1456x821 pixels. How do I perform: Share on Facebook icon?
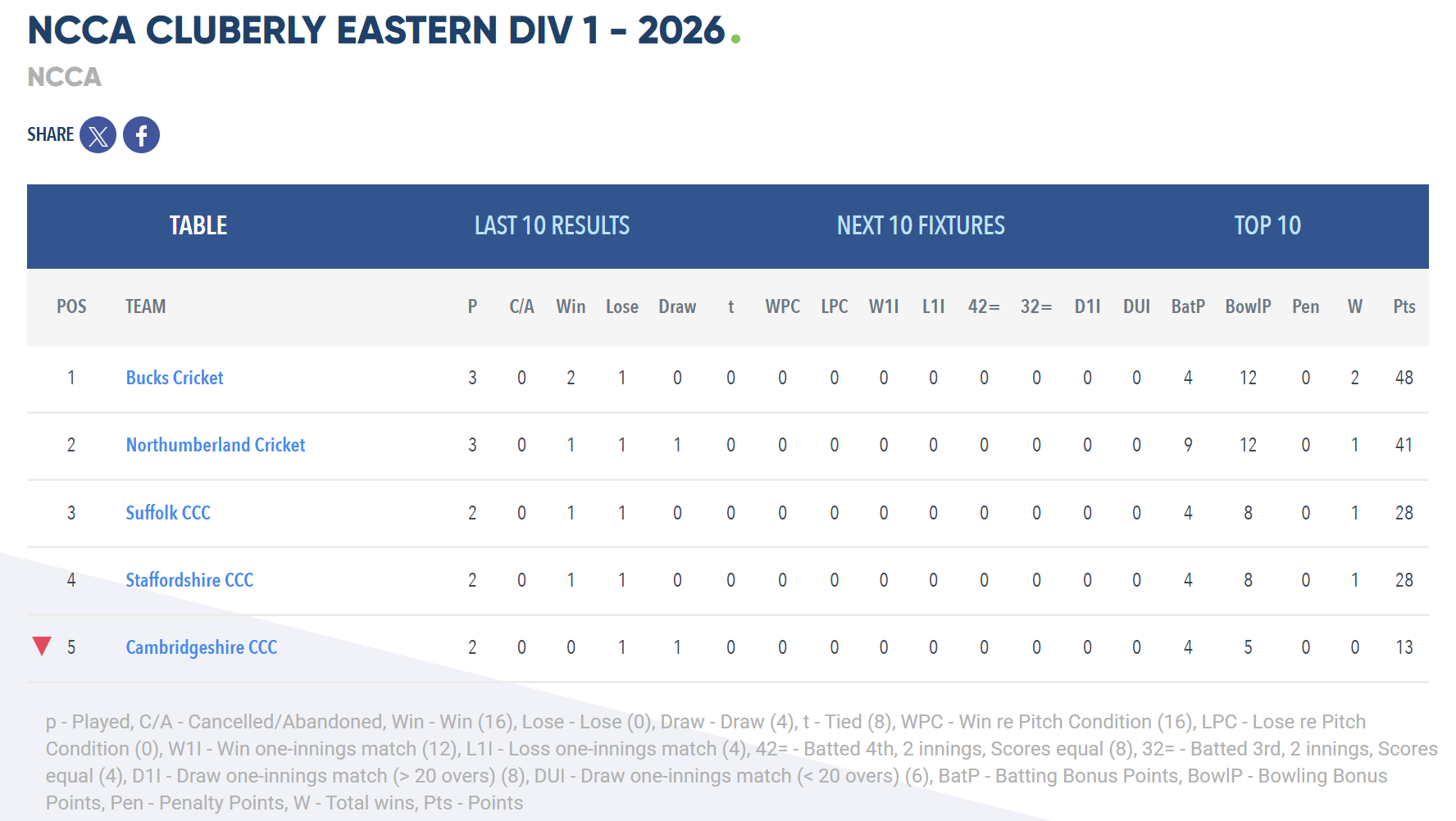pyautogui.click(x=141, y=135)
